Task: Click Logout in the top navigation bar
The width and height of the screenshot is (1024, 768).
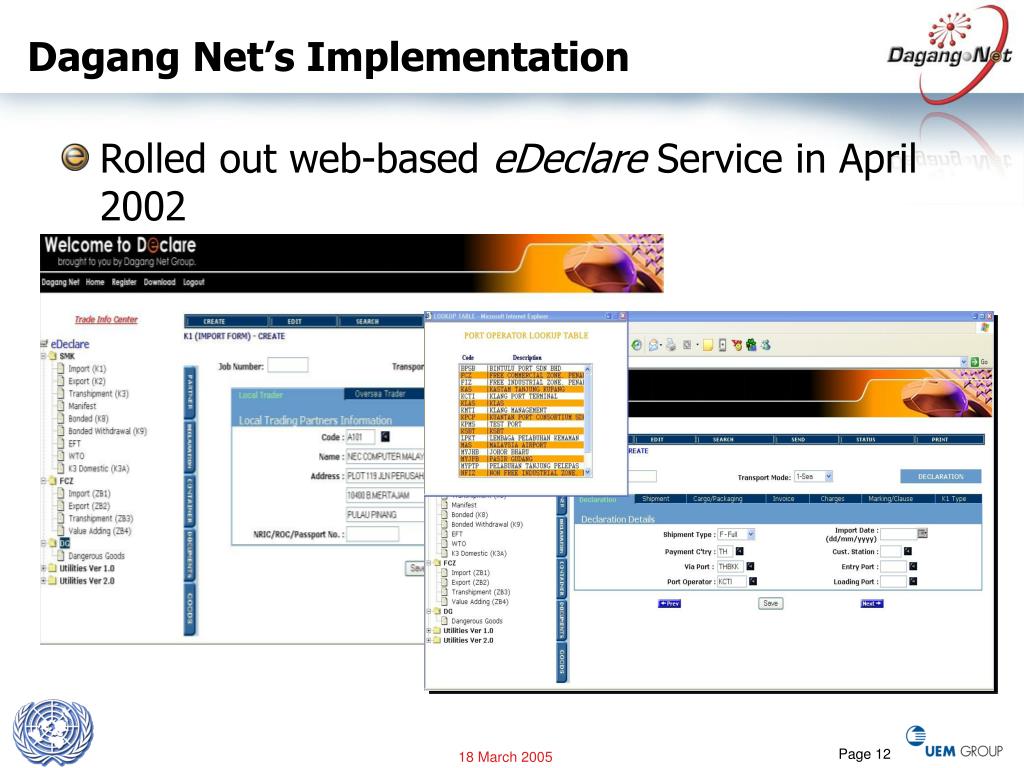Action: tap(193, 282)
